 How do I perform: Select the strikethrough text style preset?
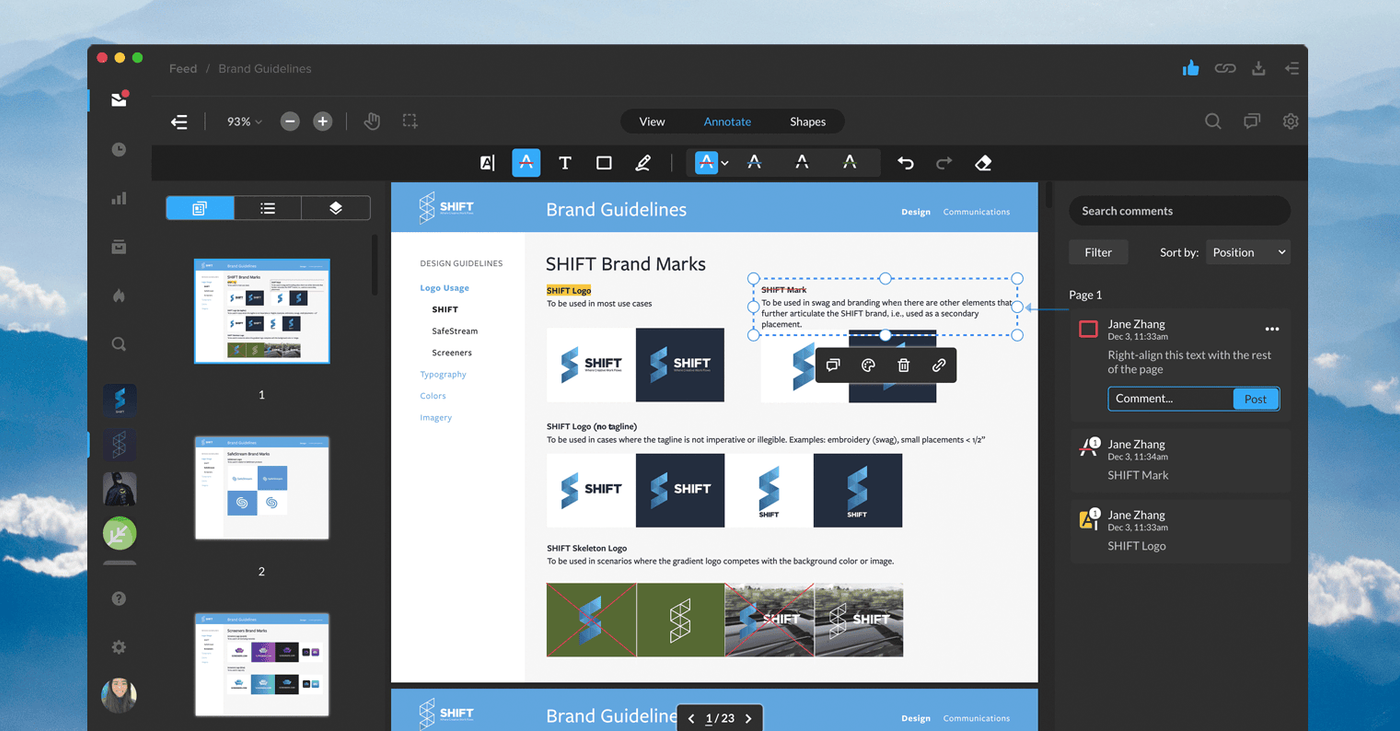click(x=755, y=163)
